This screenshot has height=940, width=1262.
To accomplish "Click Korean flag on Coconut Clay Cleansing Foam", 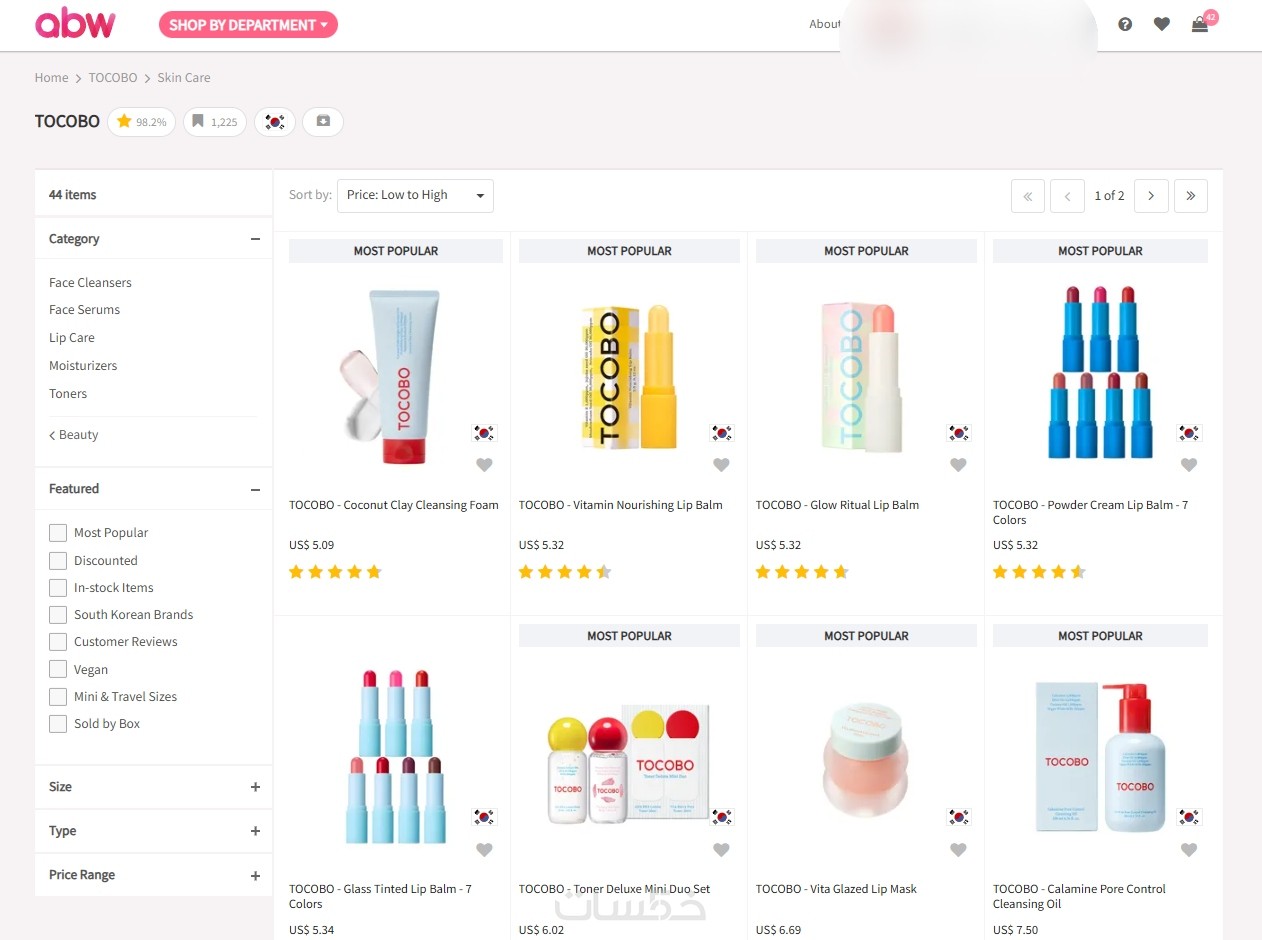I will pos(484,433).
